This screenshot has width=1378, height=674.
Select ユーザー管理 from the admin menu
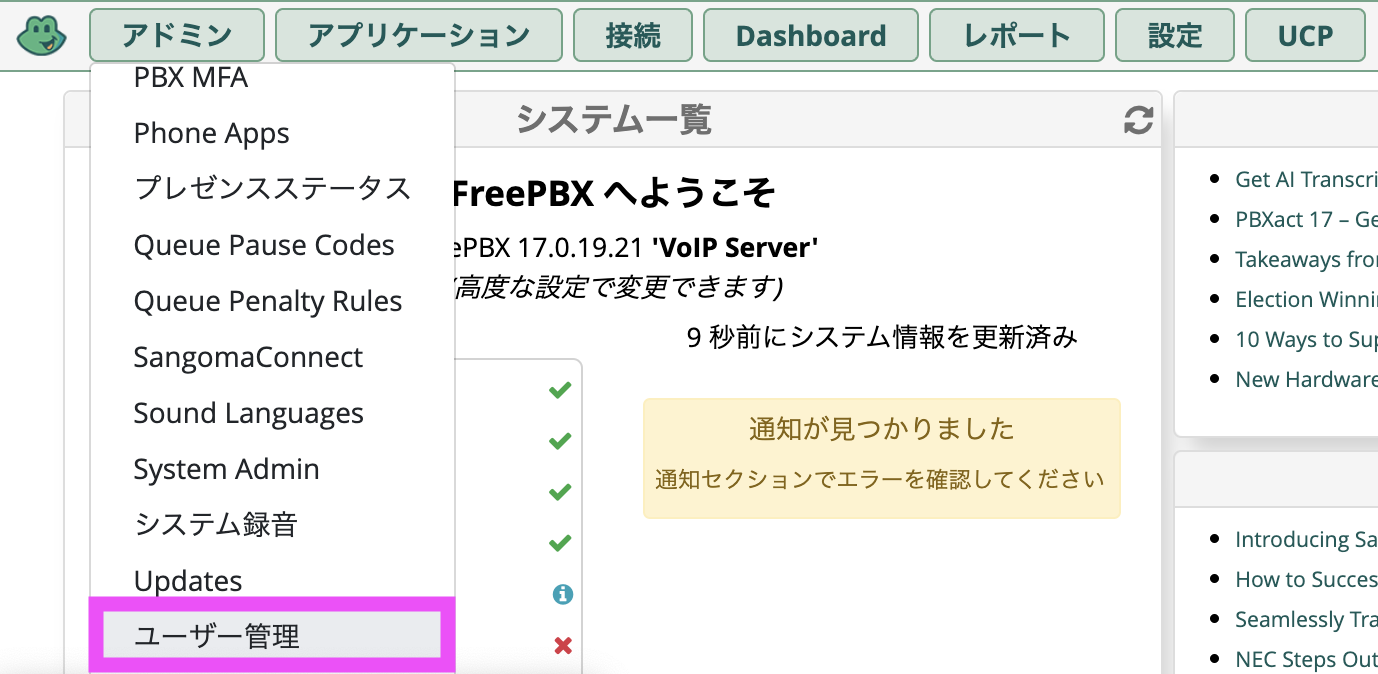272,636
